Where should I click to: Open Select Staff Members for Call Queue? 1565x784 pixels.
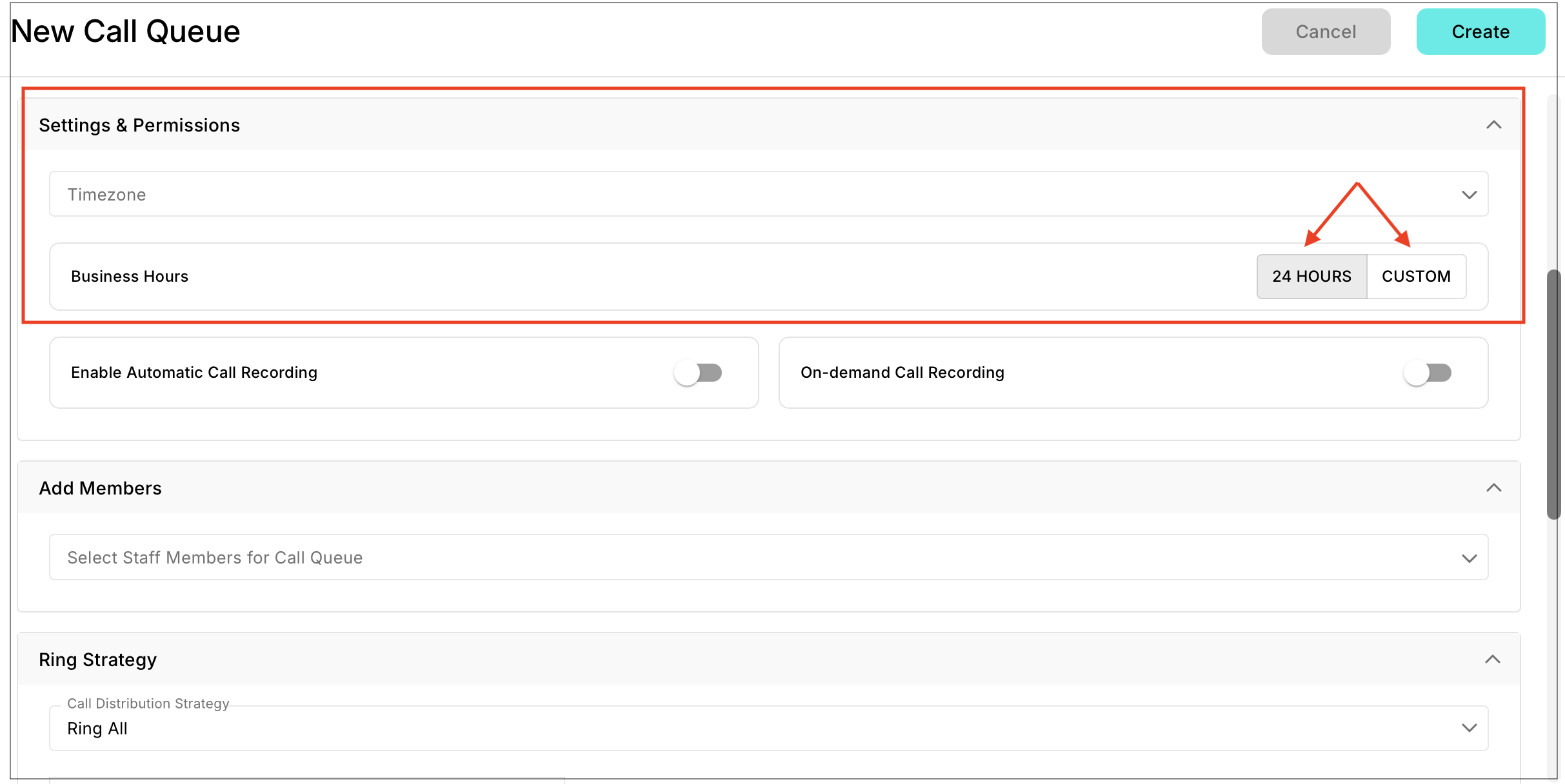(710, 558)
